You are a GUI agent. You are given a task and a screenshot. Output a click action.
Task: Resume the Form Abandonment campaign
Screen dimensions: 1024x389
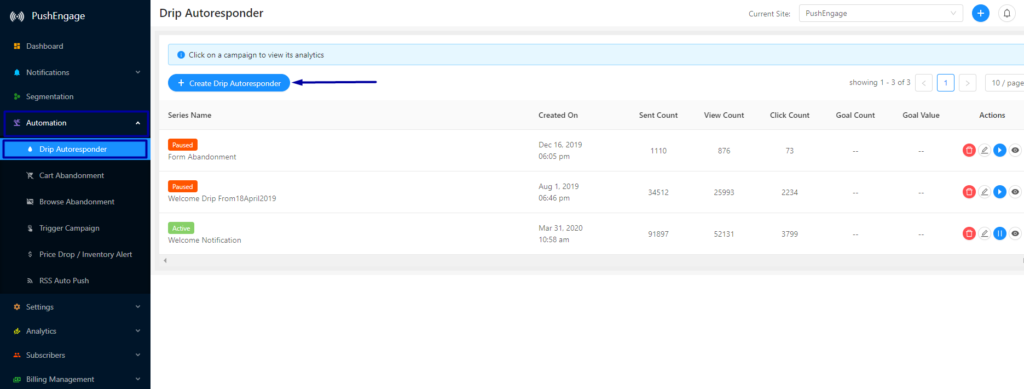tap(1000, 150)
